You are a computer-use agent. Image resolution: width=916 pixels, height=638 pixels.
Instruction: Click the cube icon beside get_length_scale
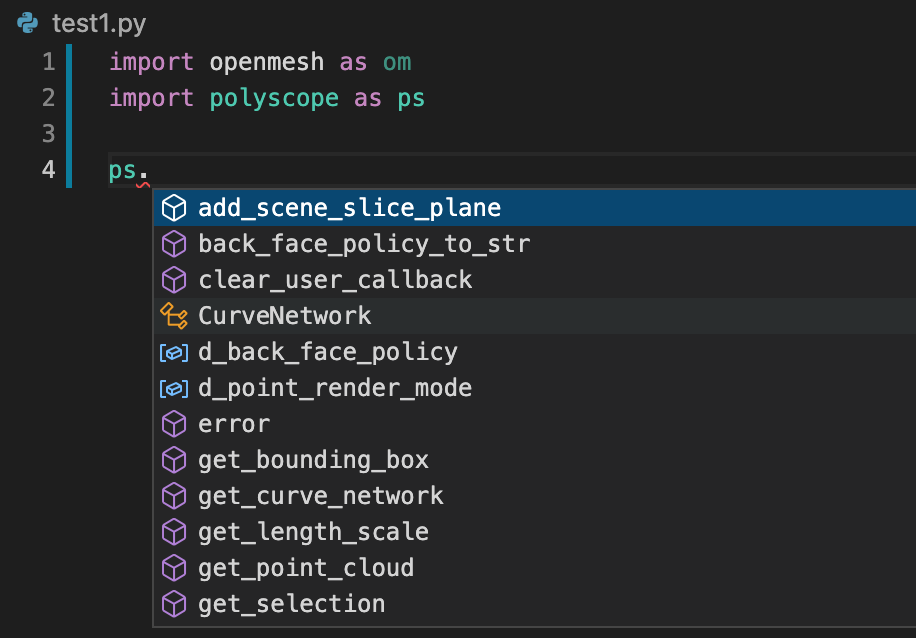[x=174, y=532]
